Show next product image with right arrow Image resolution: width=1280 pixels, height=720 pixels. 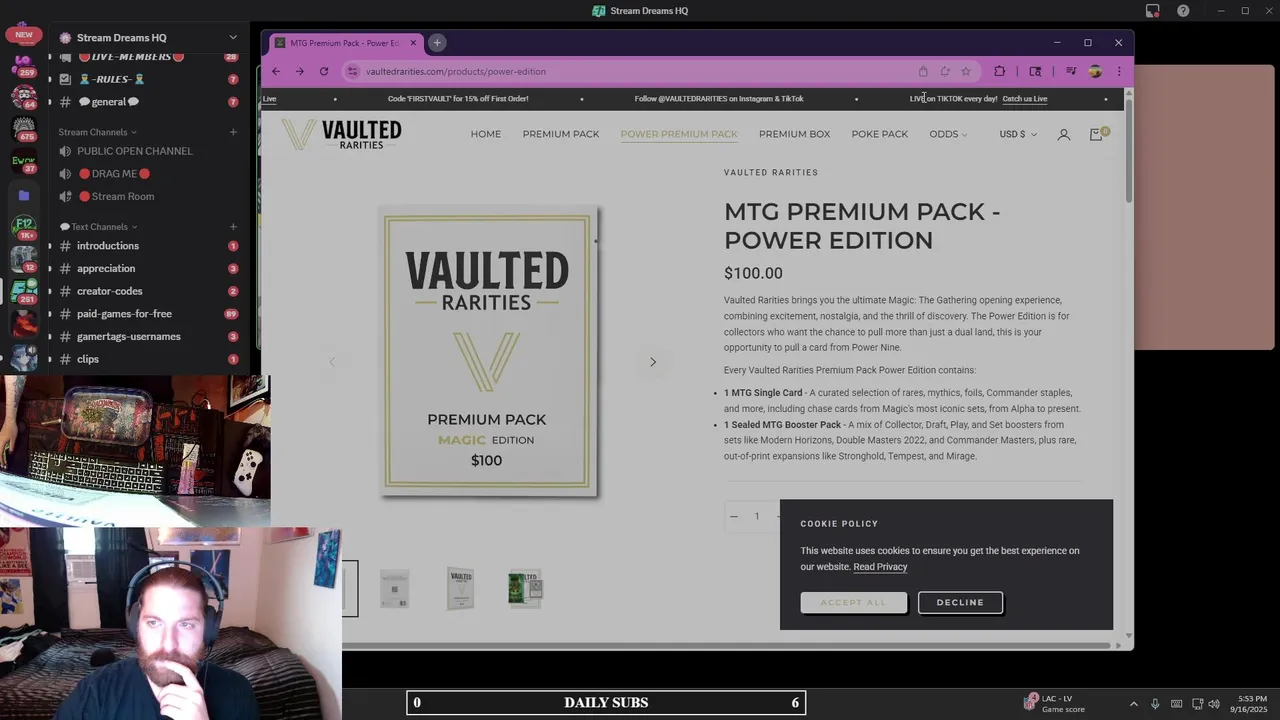tap(653, 362)
